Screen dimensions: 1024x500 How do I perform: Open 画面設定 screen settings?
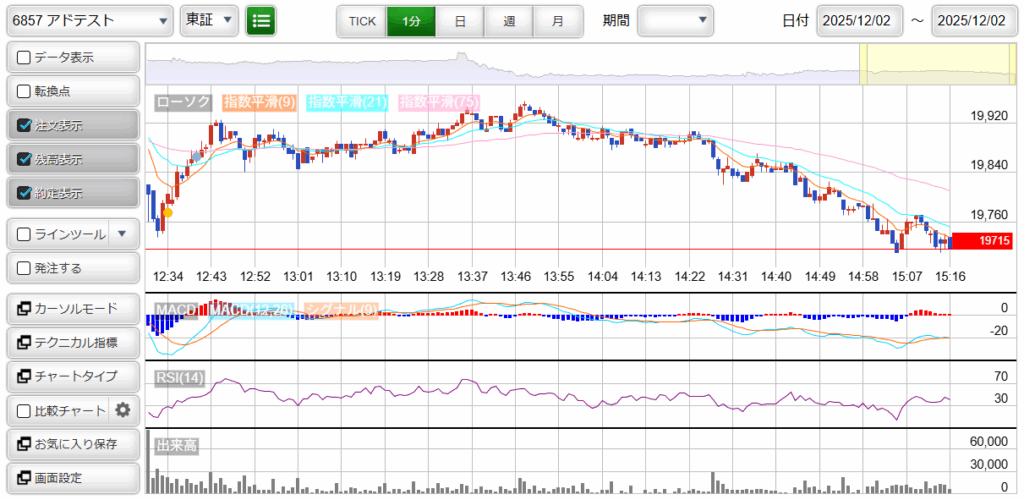pos(72,478)
